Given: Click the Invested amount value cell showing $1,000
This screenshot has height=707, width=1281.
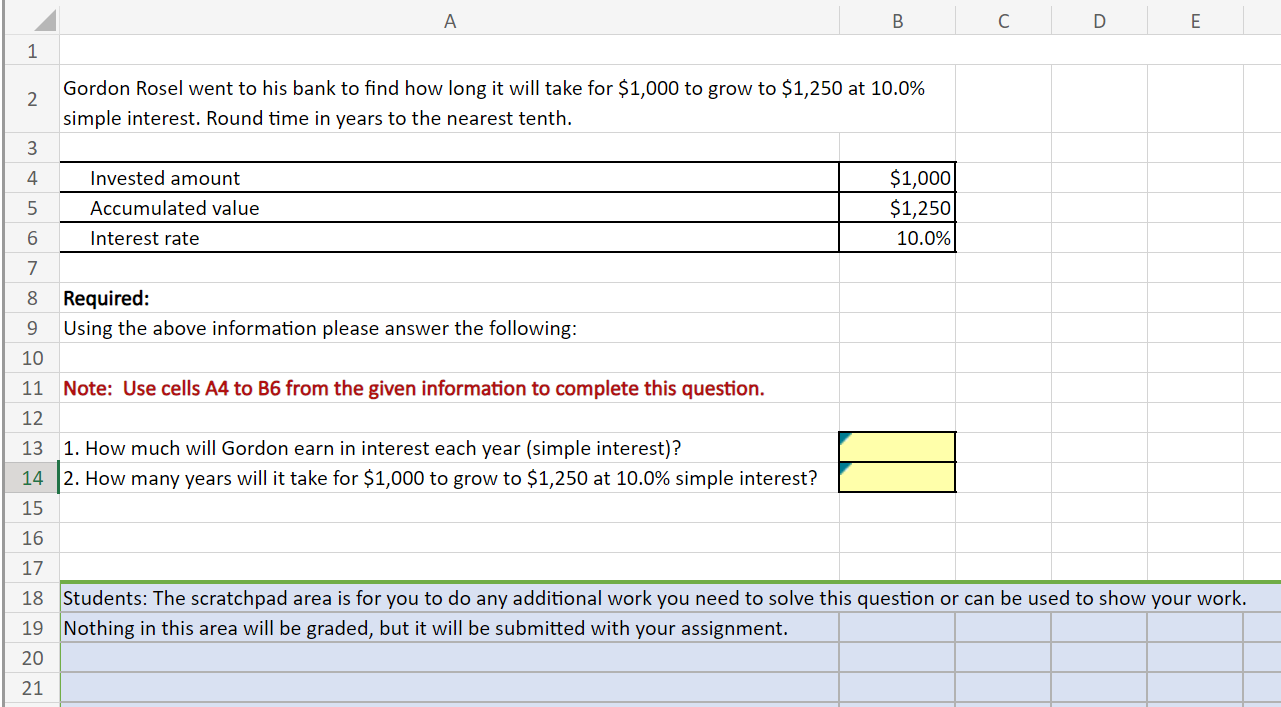Looking at the screenshot, I should [x=896, y=177].
